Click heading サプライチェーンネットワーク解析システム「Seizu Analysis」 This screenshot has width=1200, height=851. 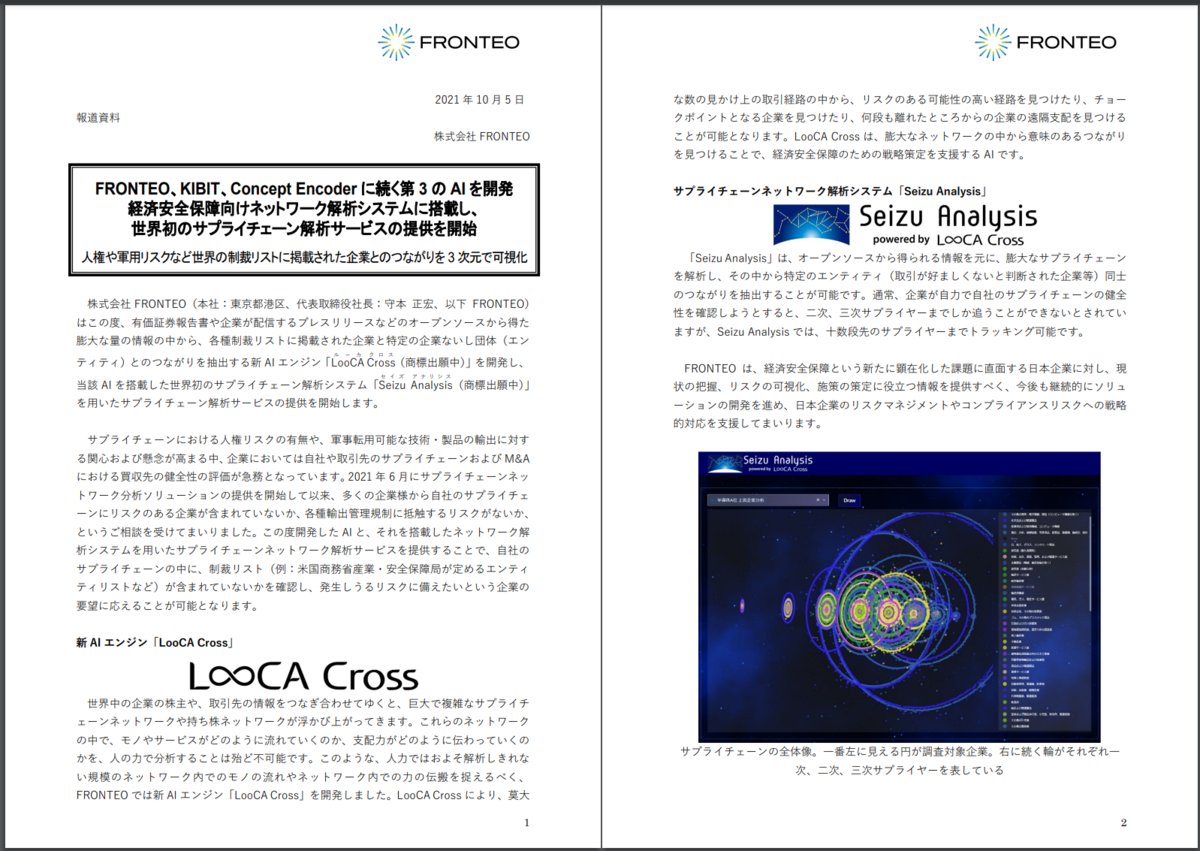pos(831,190)
